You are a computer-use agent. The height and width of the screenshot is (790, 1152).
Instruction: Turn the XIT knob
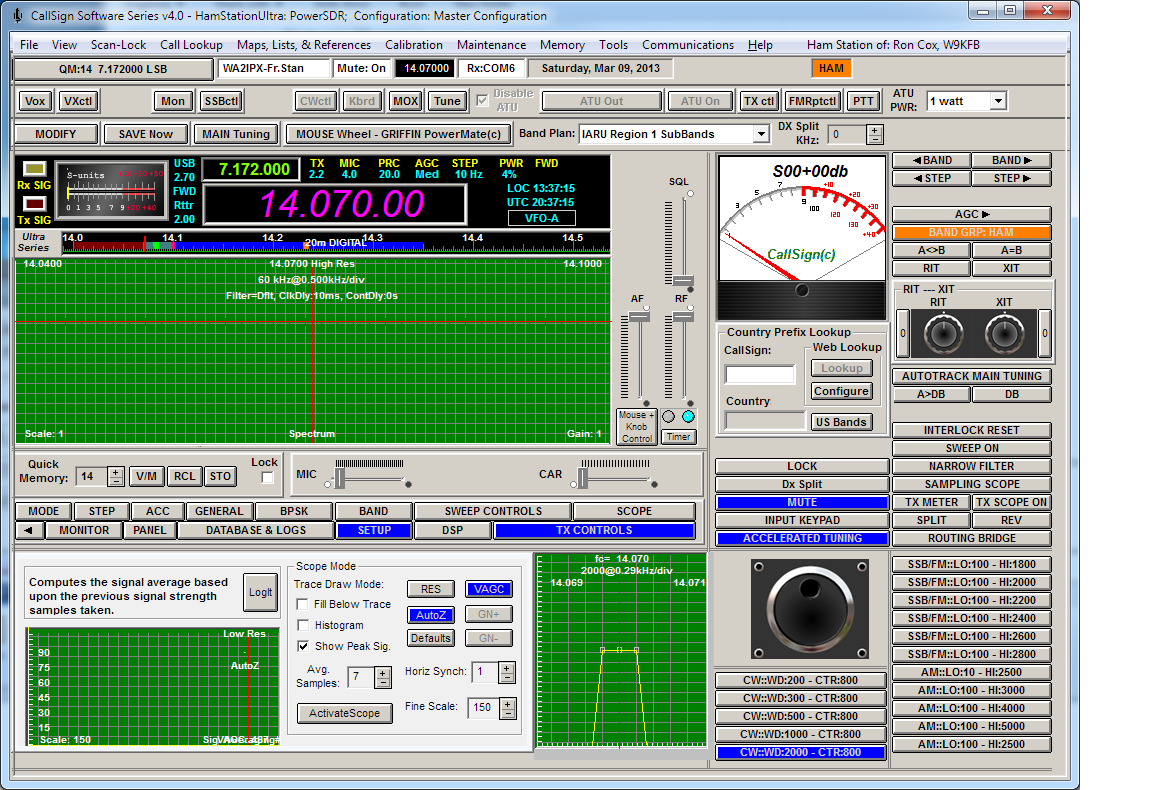coord(1004,334)
